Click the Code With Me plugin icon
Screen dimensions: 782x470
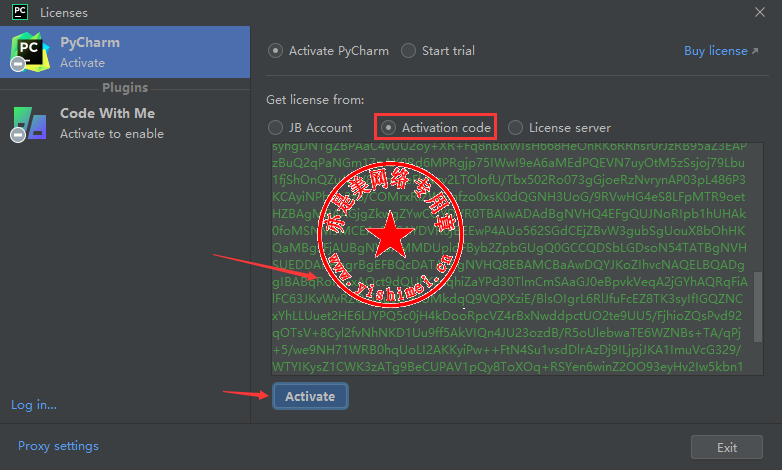(x=29, y=124)
